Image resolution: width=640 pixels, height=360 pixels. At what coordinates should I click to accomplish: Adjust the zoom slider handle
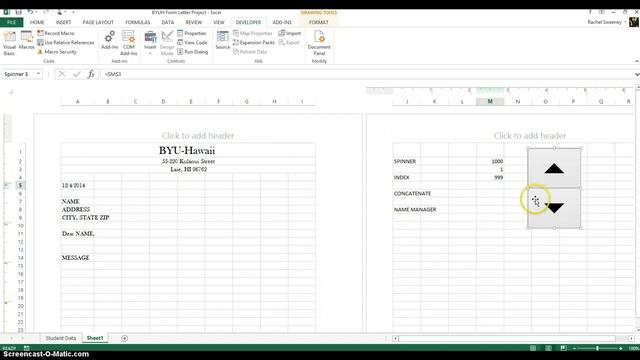coord(597,348)
